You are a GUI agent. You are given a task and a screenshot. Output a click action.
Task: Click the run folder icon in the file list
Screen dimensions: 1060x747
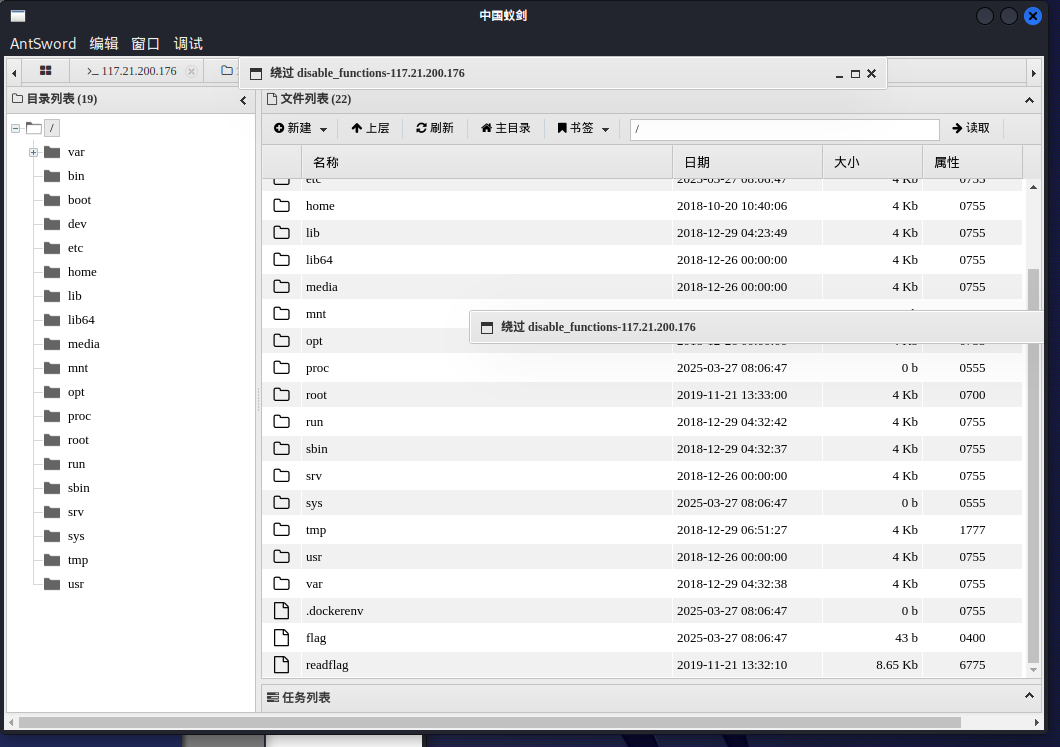[x=281, y=422]
